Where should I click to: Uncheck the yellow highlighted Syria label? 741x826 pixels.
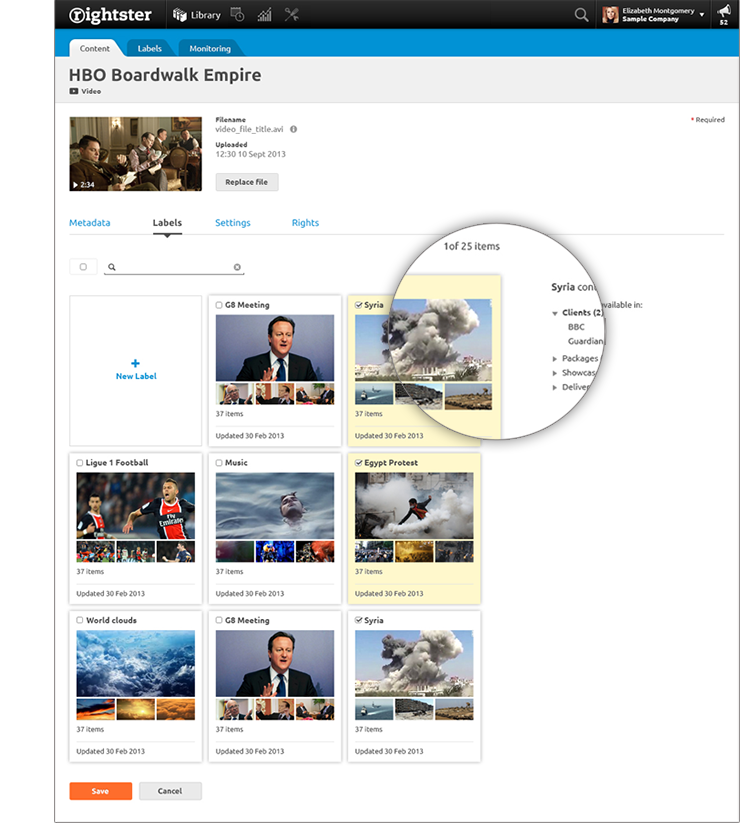pyautogui.click(x=359, y=305)
